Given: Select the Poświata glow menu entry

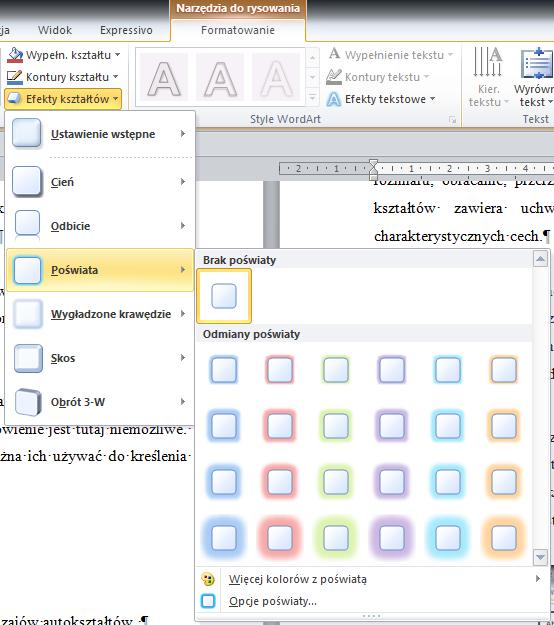Looking at the screenshot, I should pyautogui.click(x=100, y=270).
